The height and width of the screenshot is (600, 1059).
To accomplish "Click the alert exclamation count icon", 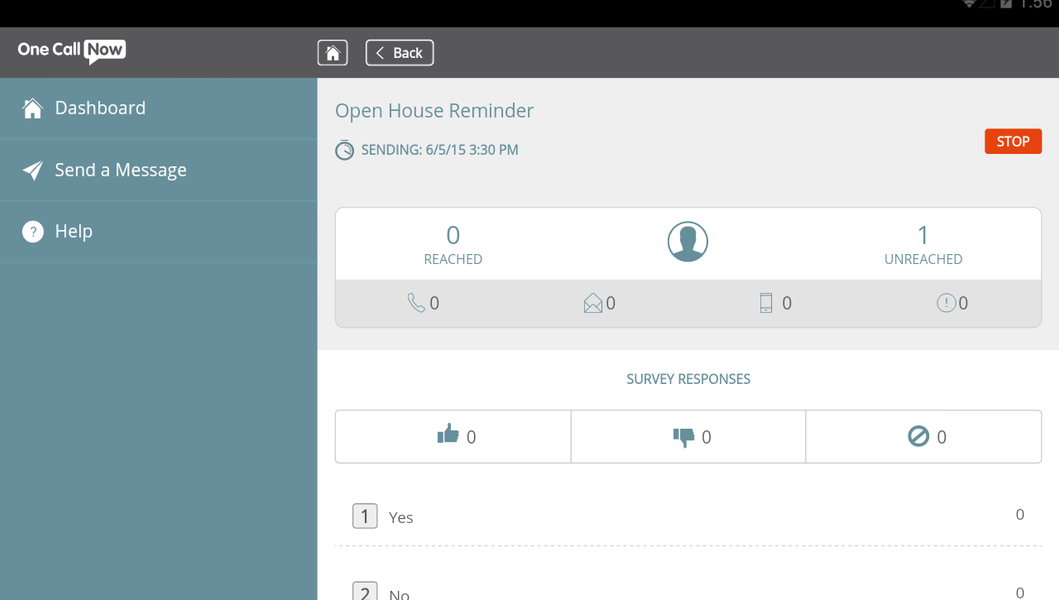I will (x=945, y=303).
